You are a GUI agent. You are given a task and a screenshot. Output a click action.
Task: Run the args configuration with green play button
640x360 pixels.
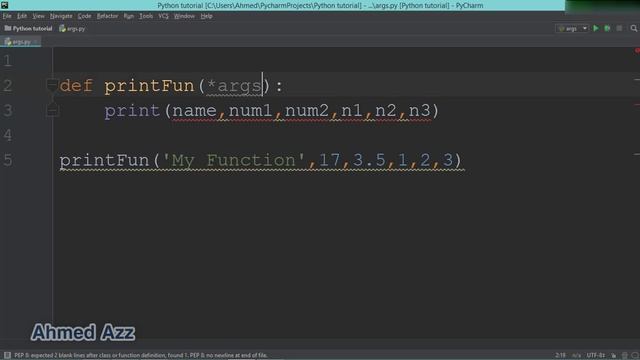[x=596, y=28]
